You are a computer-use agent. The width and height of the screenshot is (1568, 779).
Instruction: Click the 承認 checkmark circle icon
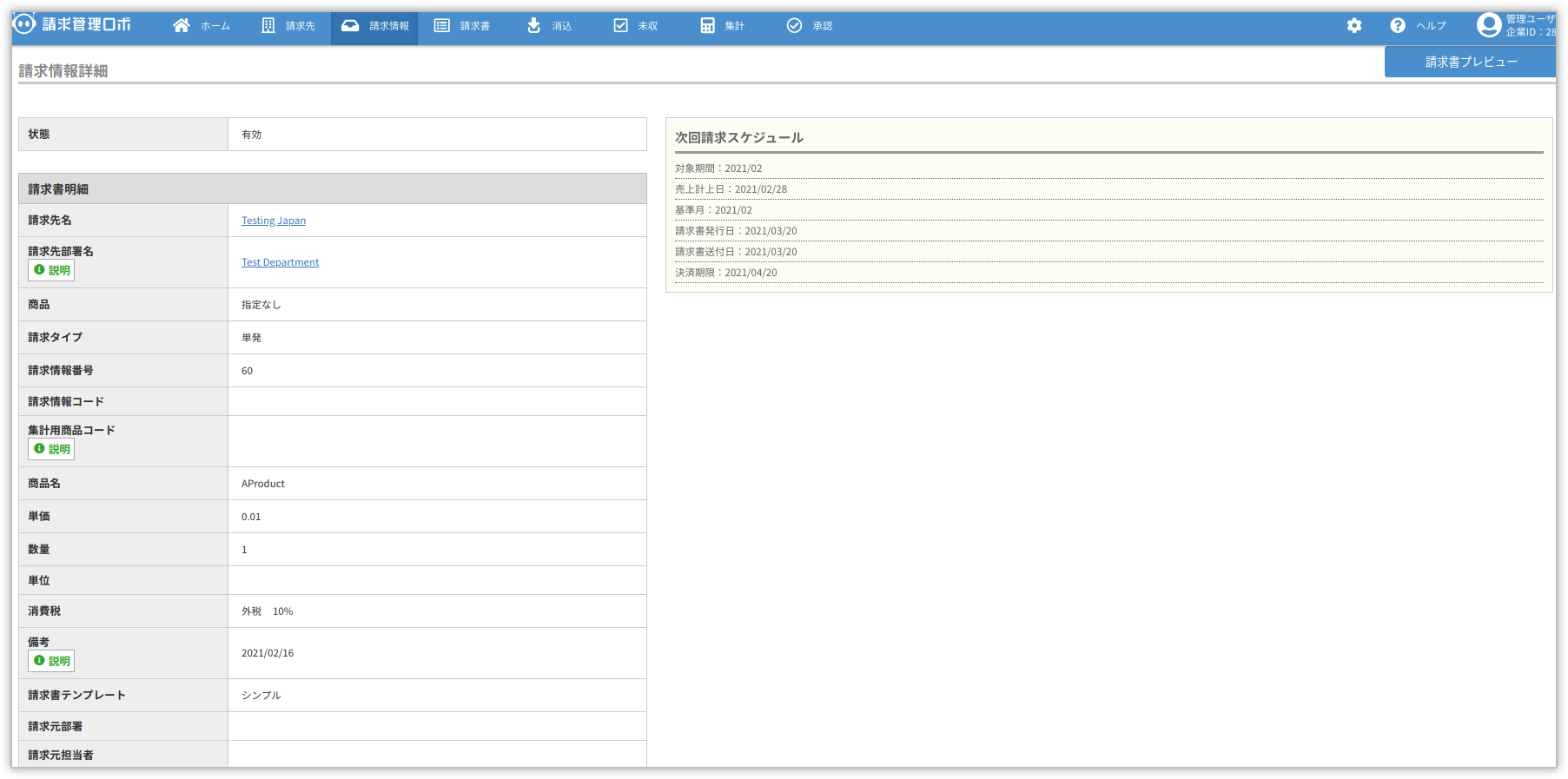click(795, 25)
